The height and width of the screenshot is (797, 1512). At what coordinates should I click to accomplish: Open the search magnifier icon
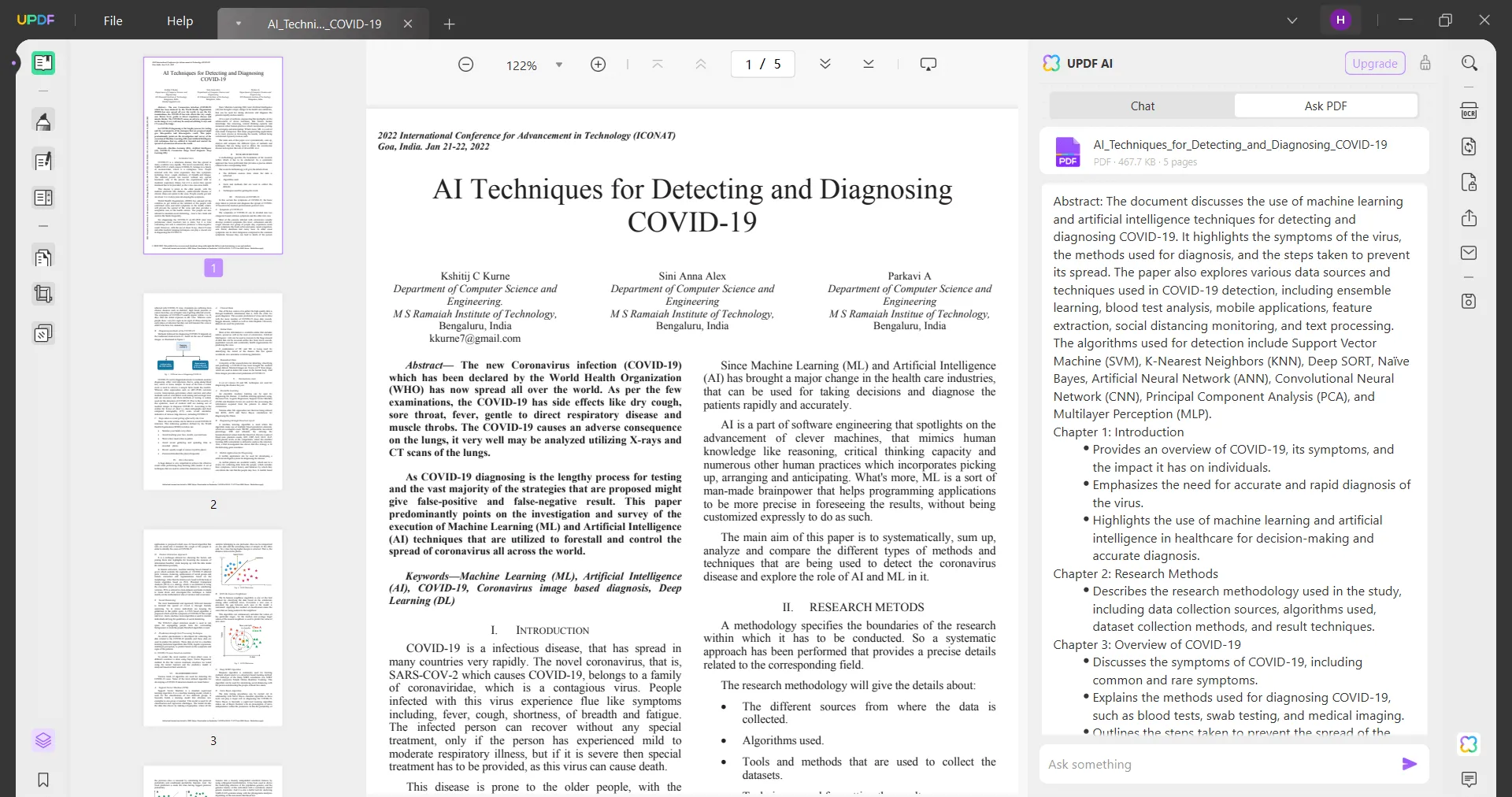pyautogui.click(x=1469, y=63)
